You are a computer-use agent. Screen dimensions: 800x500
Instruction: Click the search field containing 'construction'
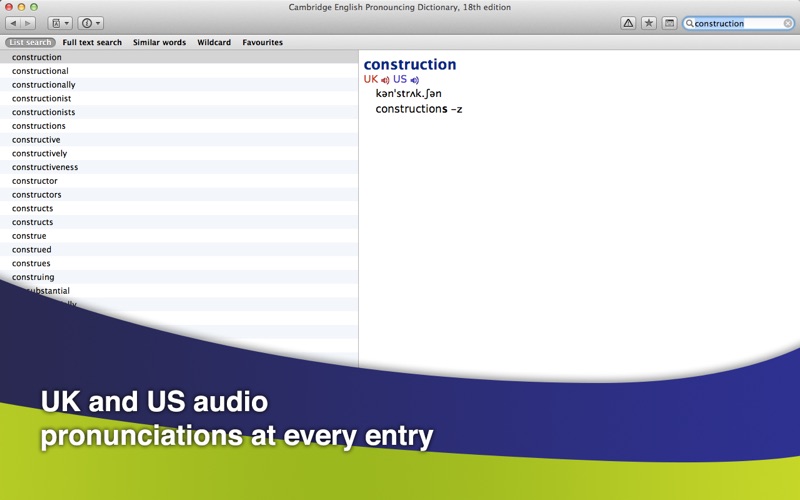(x=735, y=23)
